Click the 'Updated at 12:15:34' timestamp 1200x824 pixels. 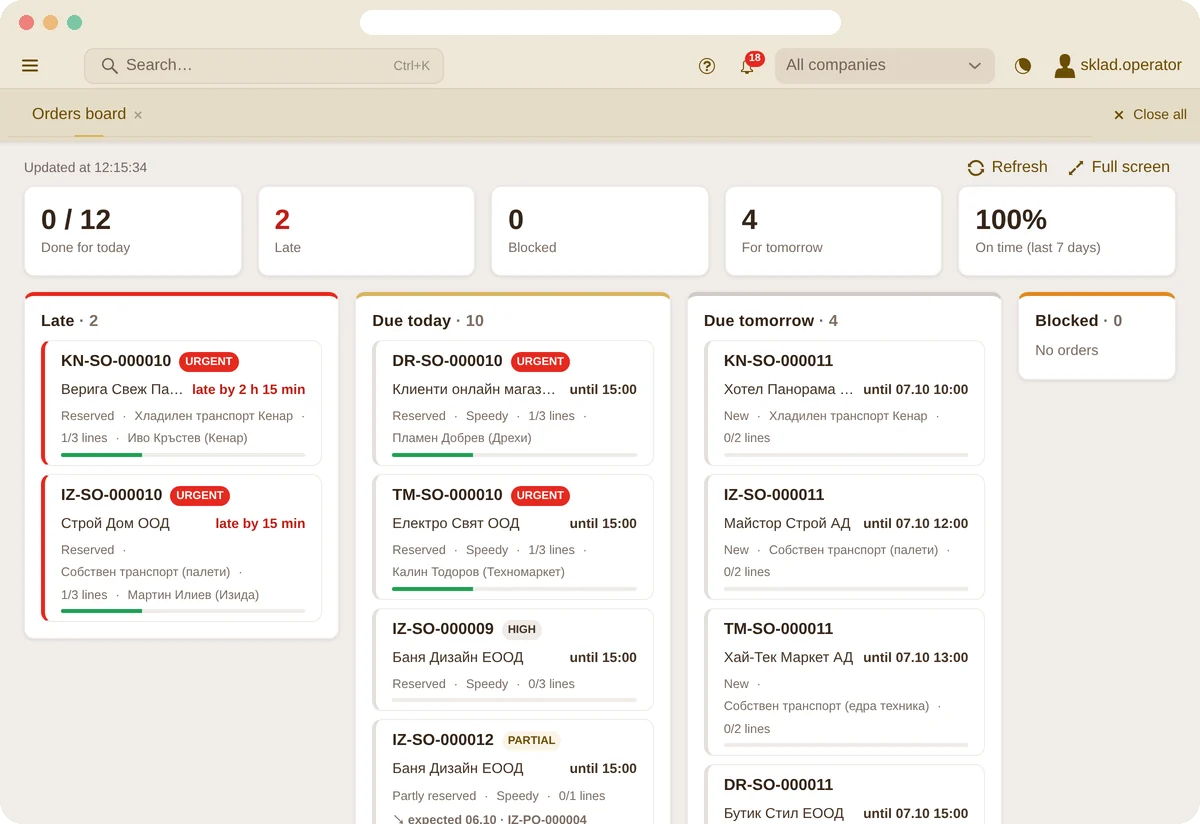click(86, 168)
